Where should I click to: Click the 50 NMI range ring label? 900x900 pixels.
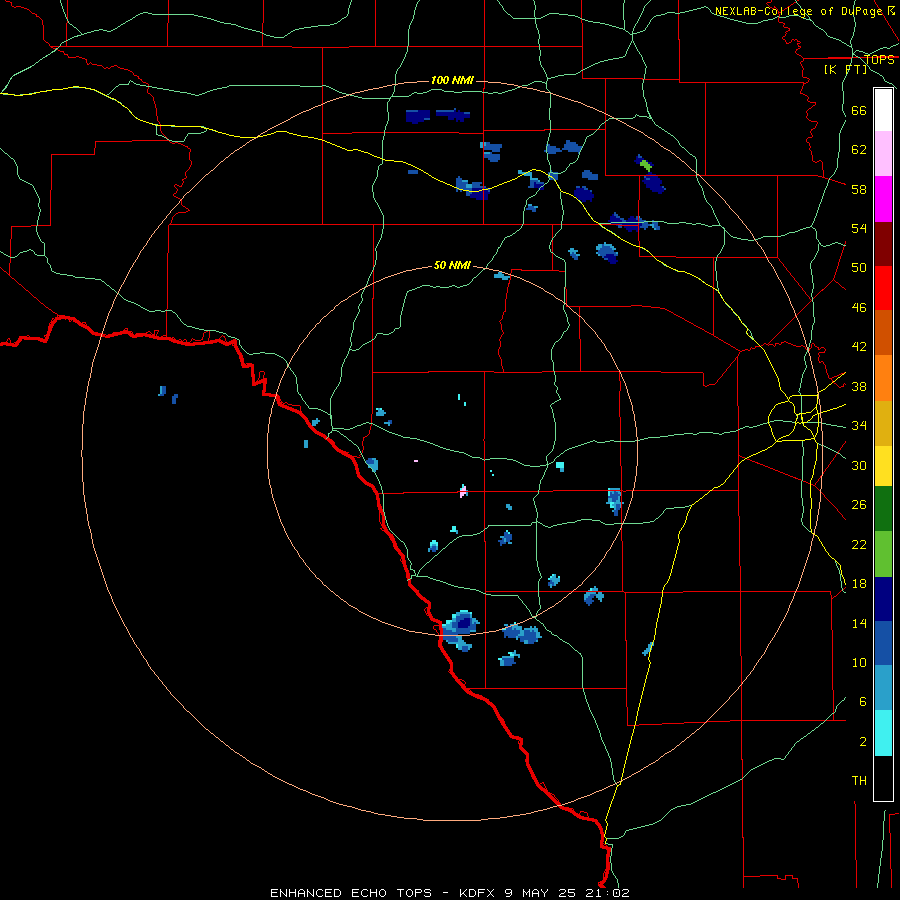click(x=452, y=265)
